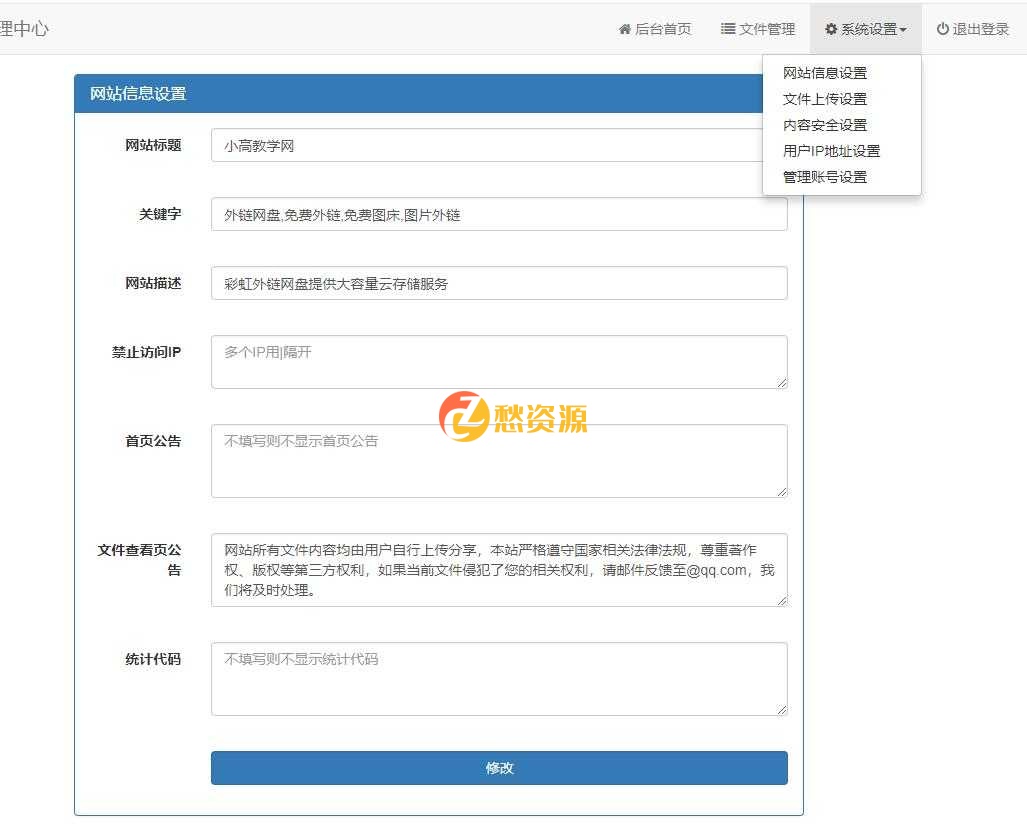Select 用户IP地址设置 menu entry
This screenshot has height=831, width=1027.
tap(830, 151)
